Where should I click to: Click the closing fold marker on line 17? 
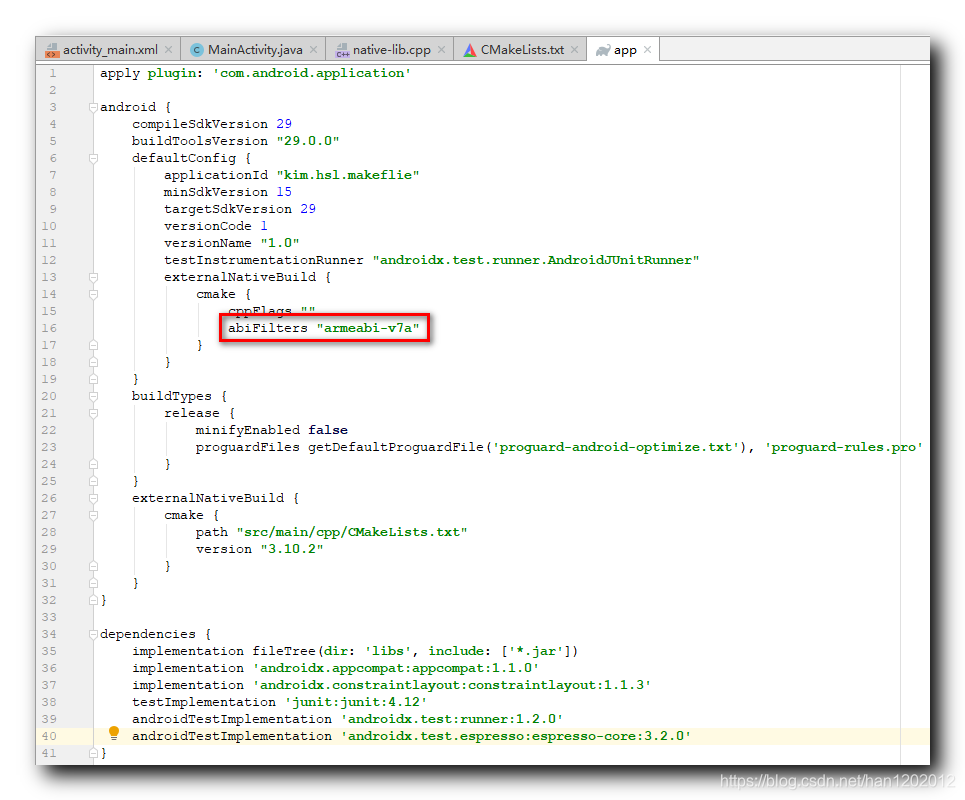click(x=94, y=345)
